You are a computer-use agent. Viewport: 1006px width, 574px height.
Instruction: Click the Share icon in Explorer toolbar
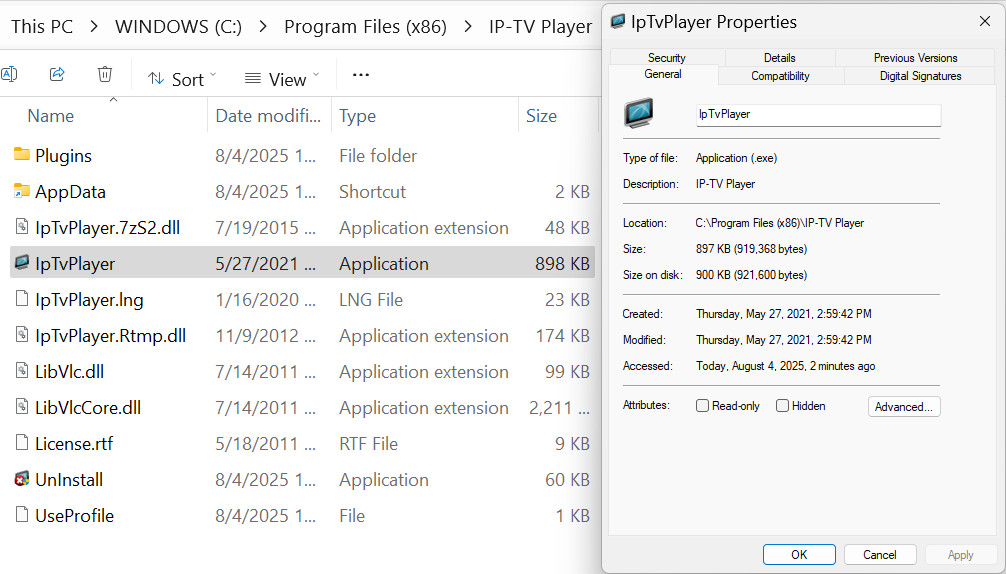point(57,74)
